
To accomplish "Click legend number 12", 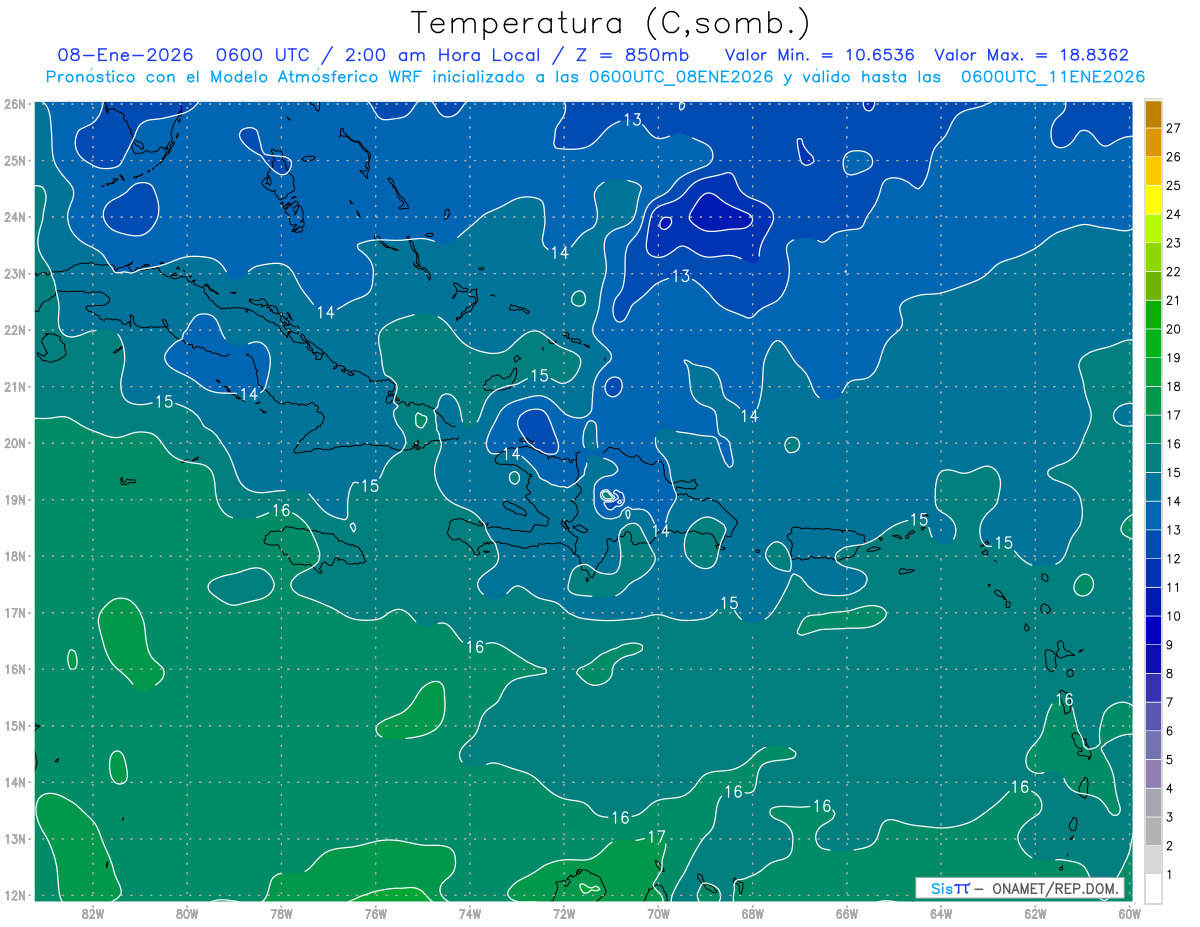I will pos(1174,558).
